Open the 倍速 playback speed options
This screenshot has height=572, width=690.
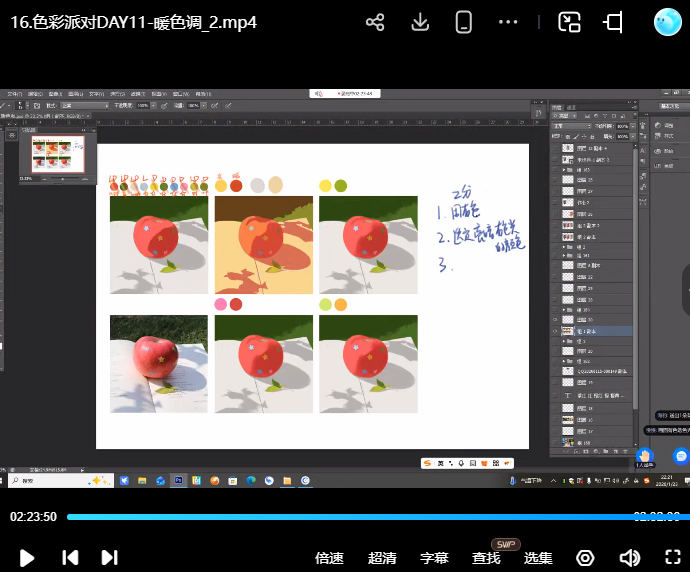tap(329, 558)
